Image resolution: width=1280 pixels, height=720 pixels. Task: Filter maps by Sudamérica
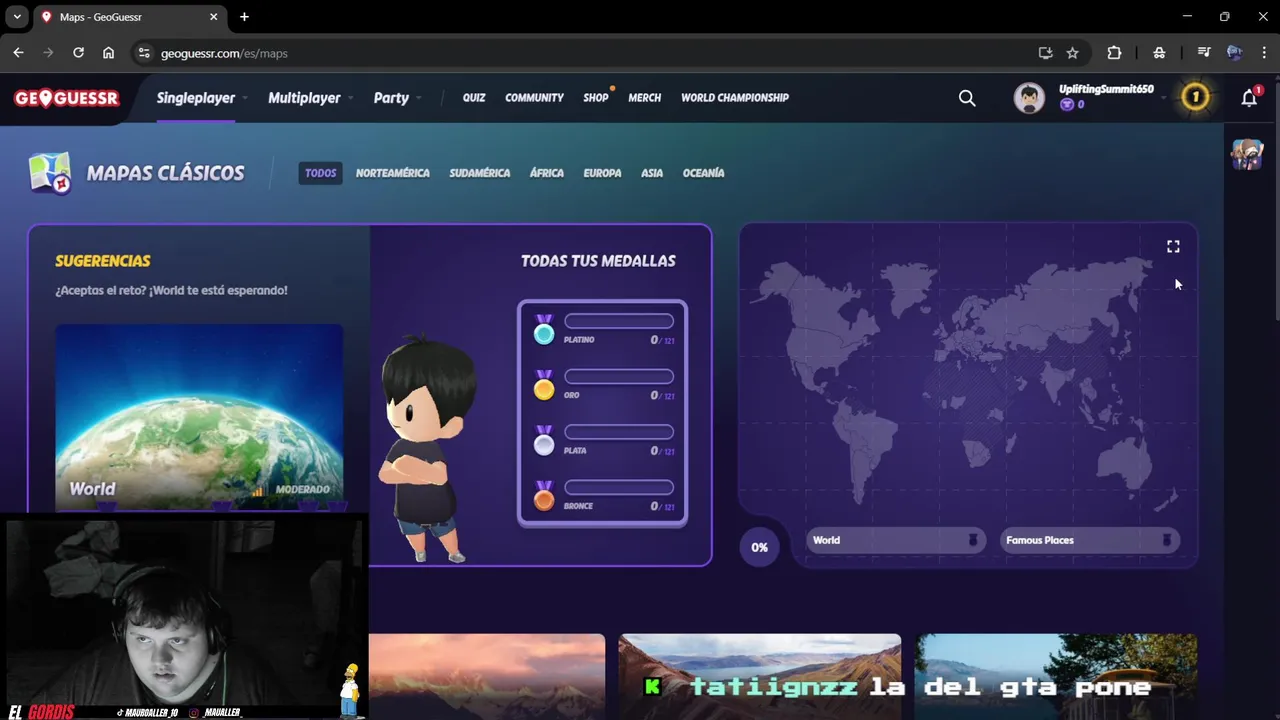pos(480,173)
